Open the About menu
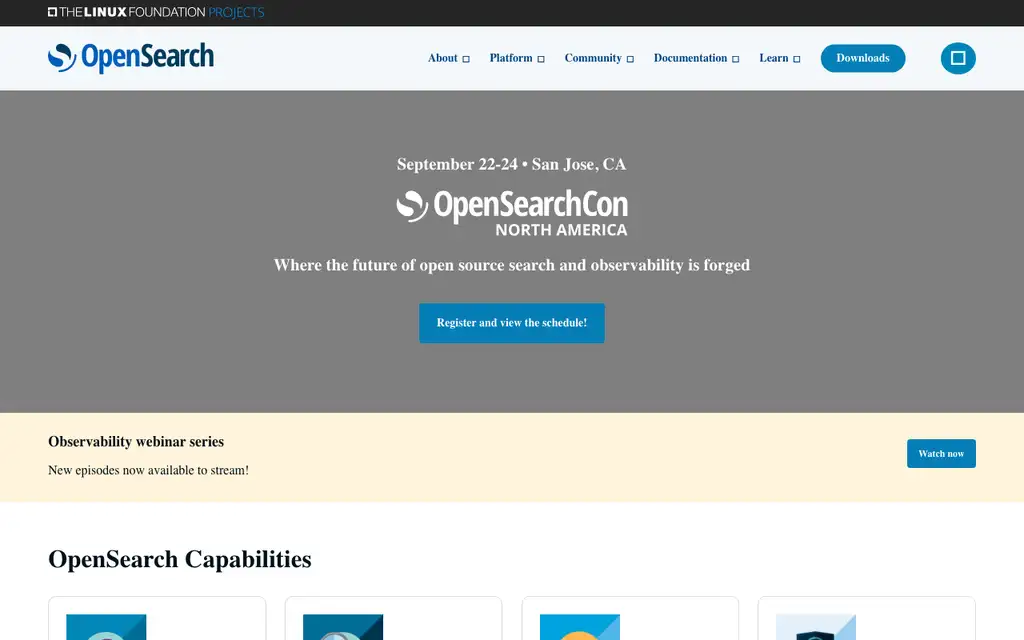This screenshot has width=1024, height=640. click(x=442, y=58)
